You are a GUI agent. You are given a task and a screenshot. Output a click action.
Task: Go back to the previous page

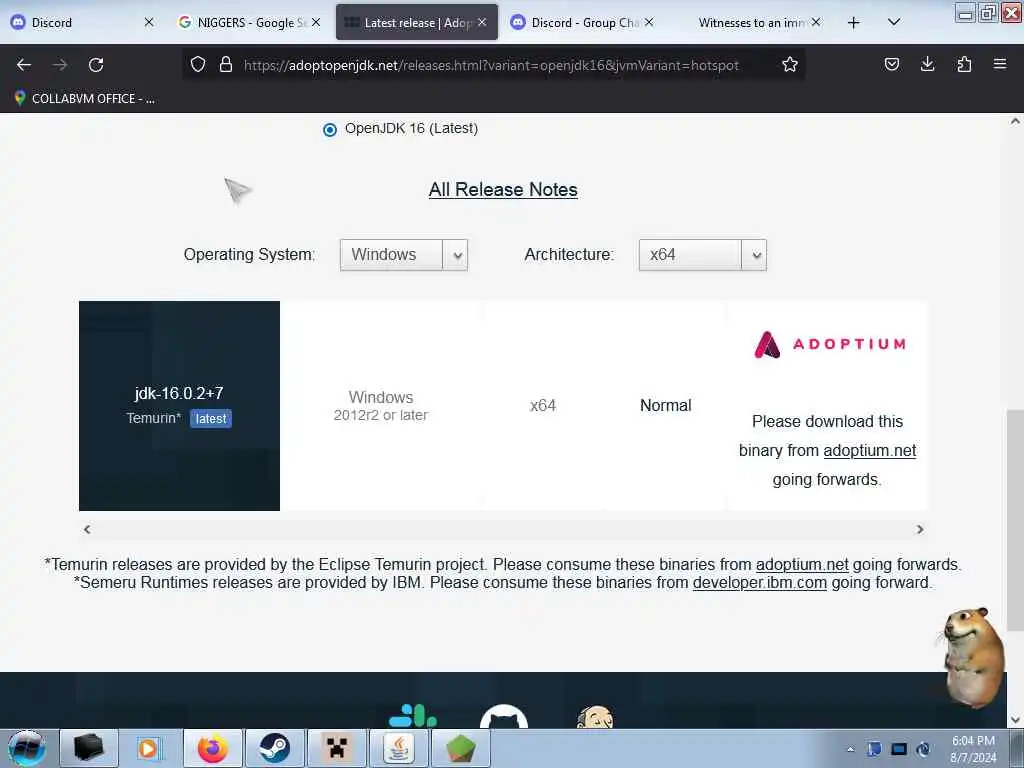tap(24, 65)
